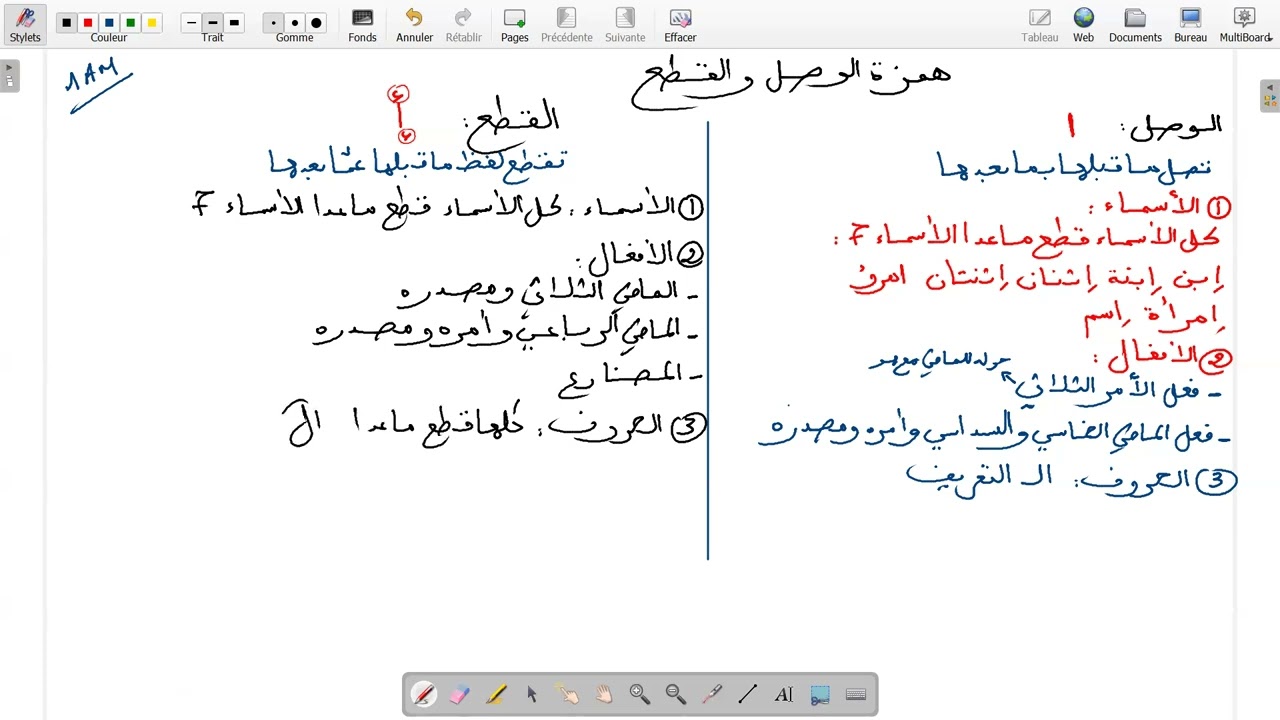
Task: Open the Fonds background options
Action: tap(362, 25)
